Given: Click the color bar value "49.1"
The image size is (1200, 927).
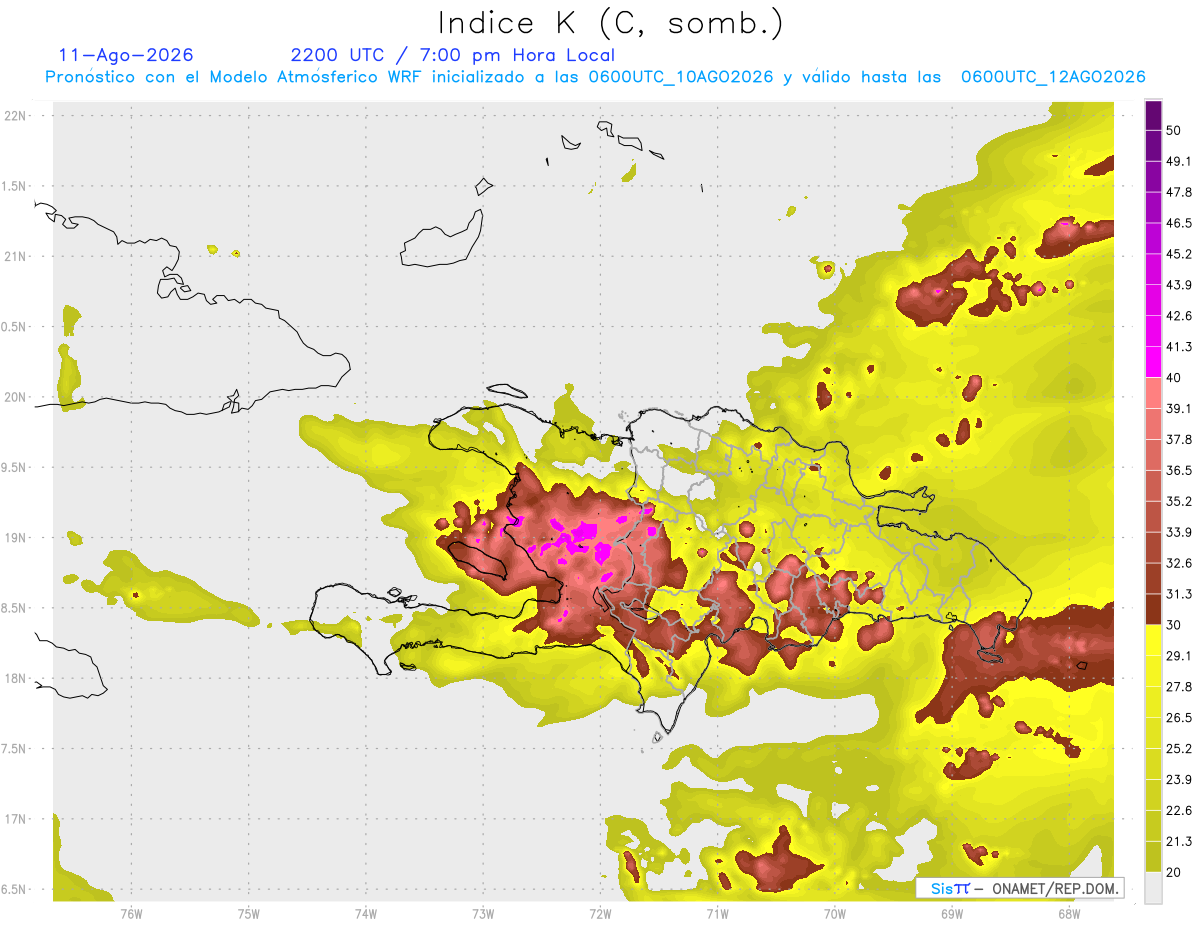Looking at the screenshot, I should [1178, 161].
